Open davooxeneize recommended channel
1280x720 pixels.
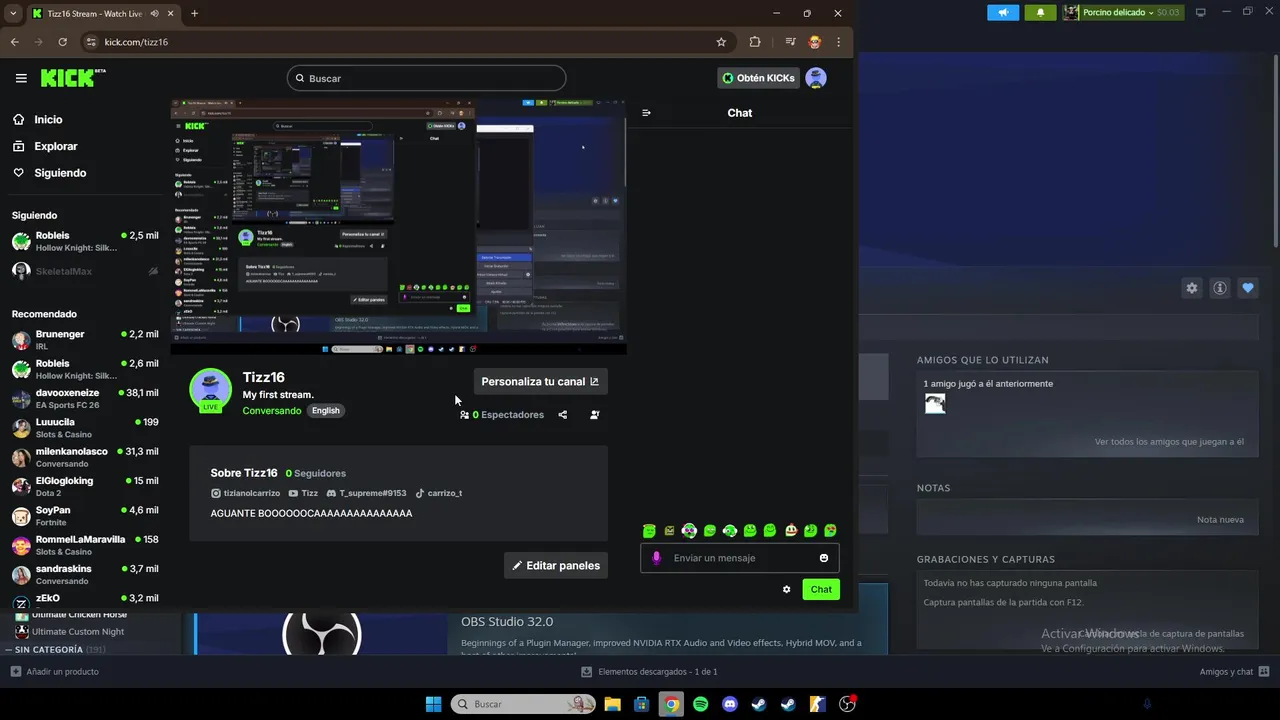coord(85,399)
